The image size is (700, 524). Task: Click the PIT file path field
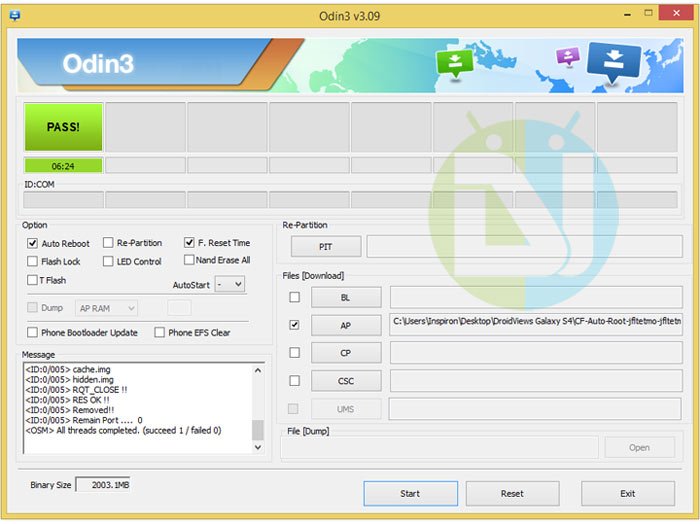(525, 246)
